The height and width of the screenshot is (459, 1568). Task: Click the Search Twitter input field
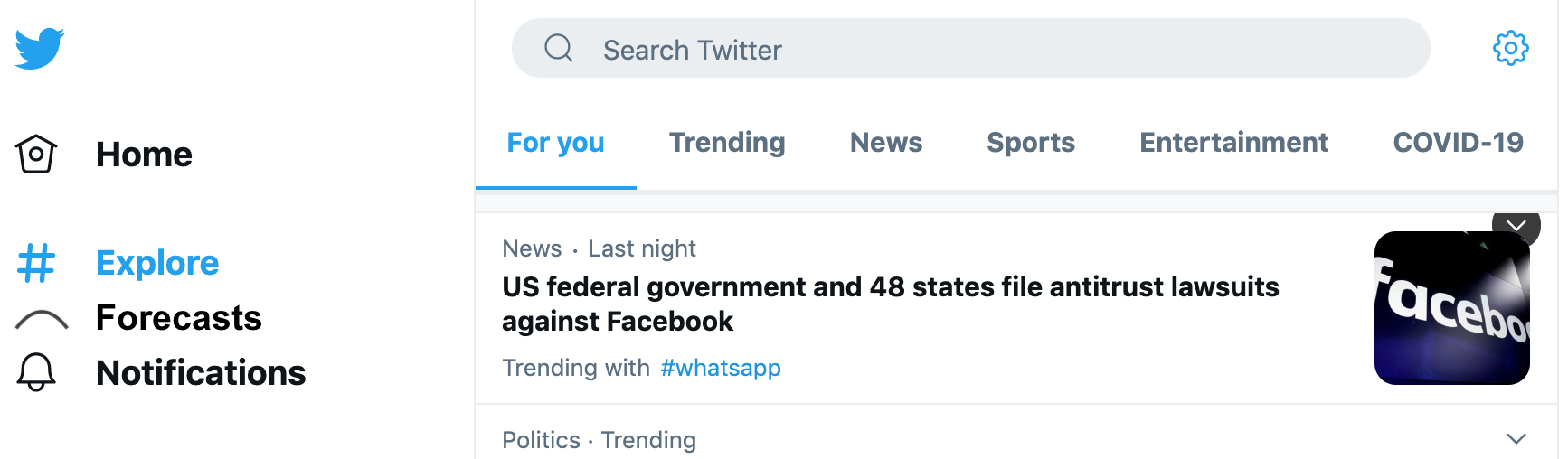pyautogui.click(x=970, y=48)
